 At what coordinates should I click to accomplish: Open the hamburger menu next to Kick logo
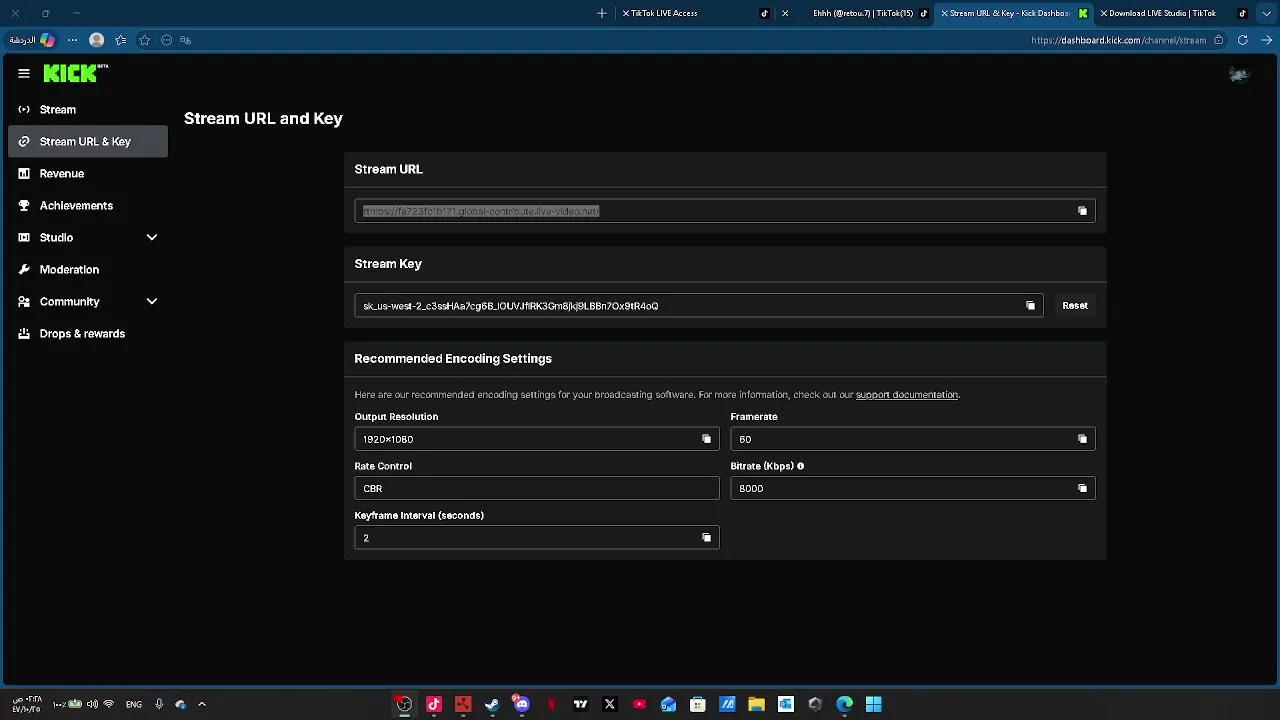click(x=24, y=73)
